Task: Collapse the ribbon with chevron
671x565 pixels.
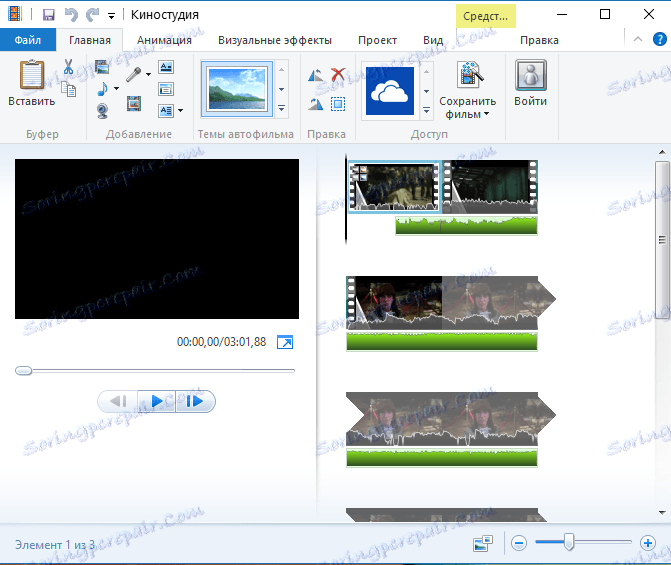Action: click(x=638, y=39)
